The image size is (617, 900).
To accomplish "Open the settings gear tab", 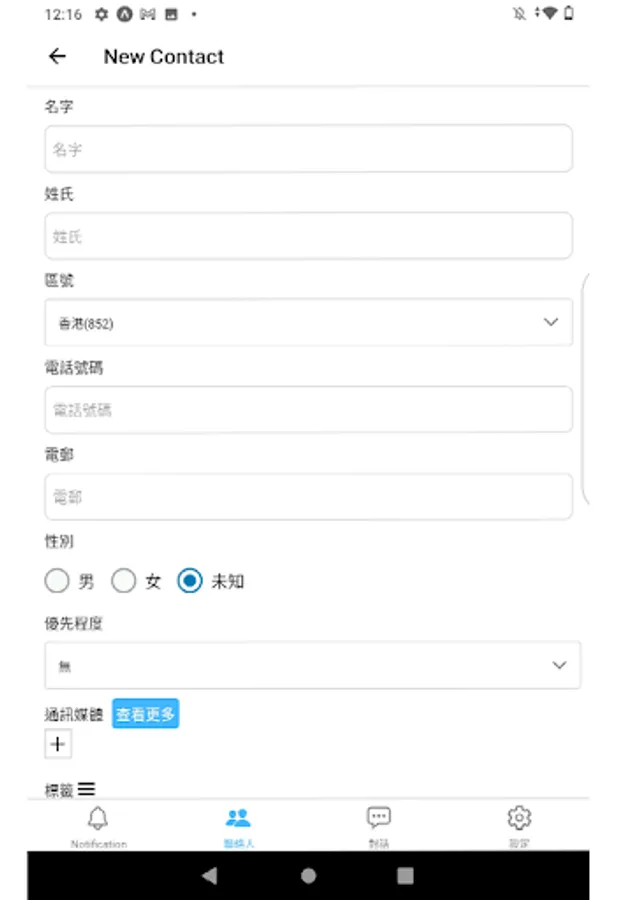I will (518, 825).
